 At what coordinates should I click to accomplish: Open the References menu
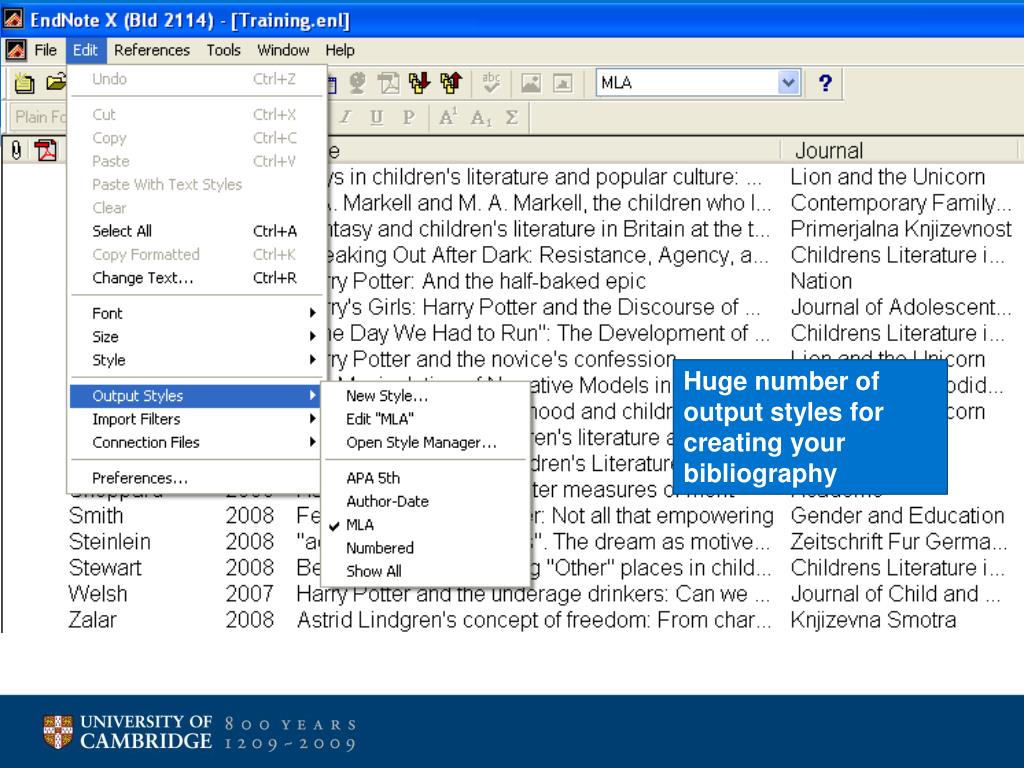point(152,50)
